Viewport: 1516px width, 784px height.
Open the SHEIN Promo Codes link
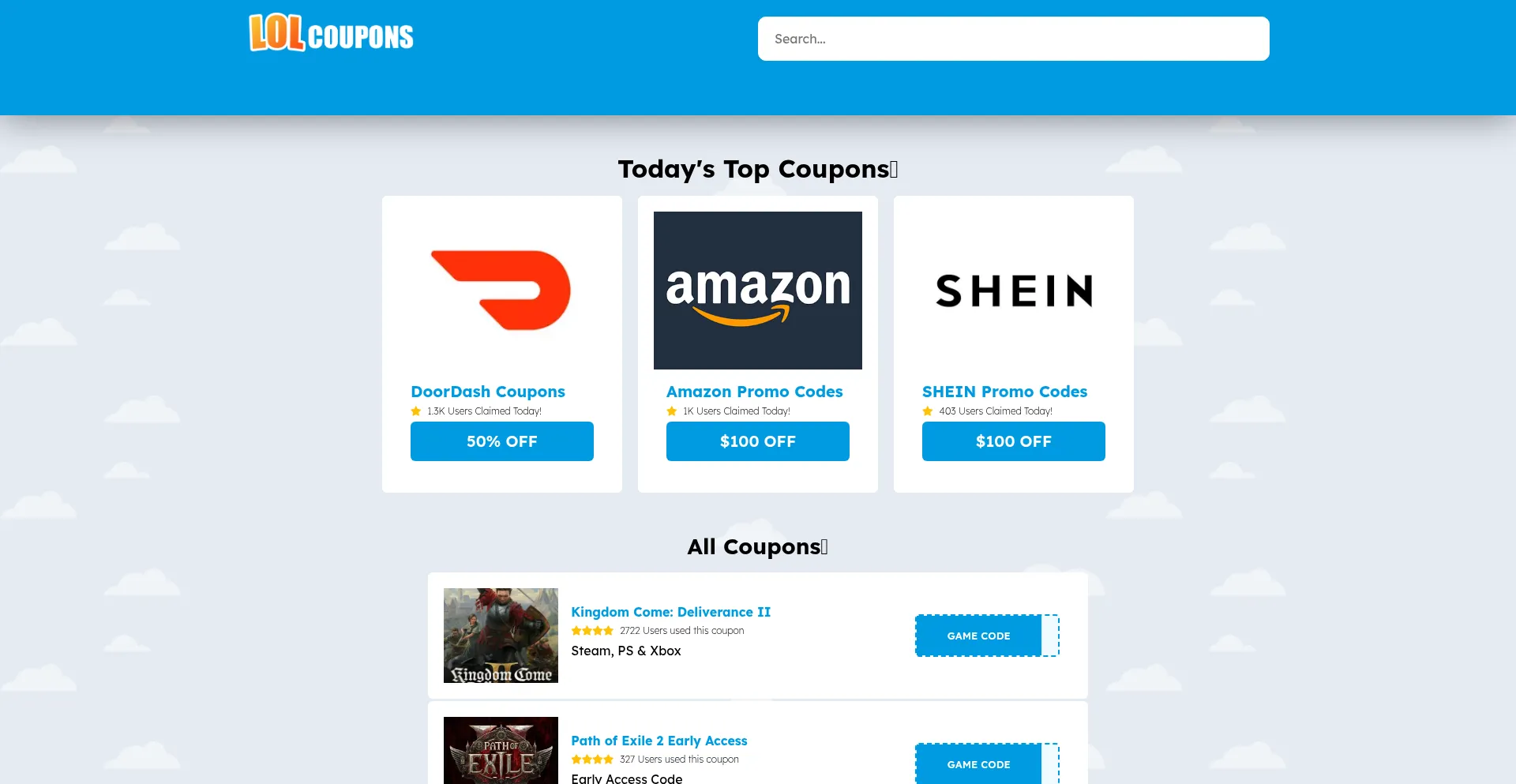tap(1004, 392)
